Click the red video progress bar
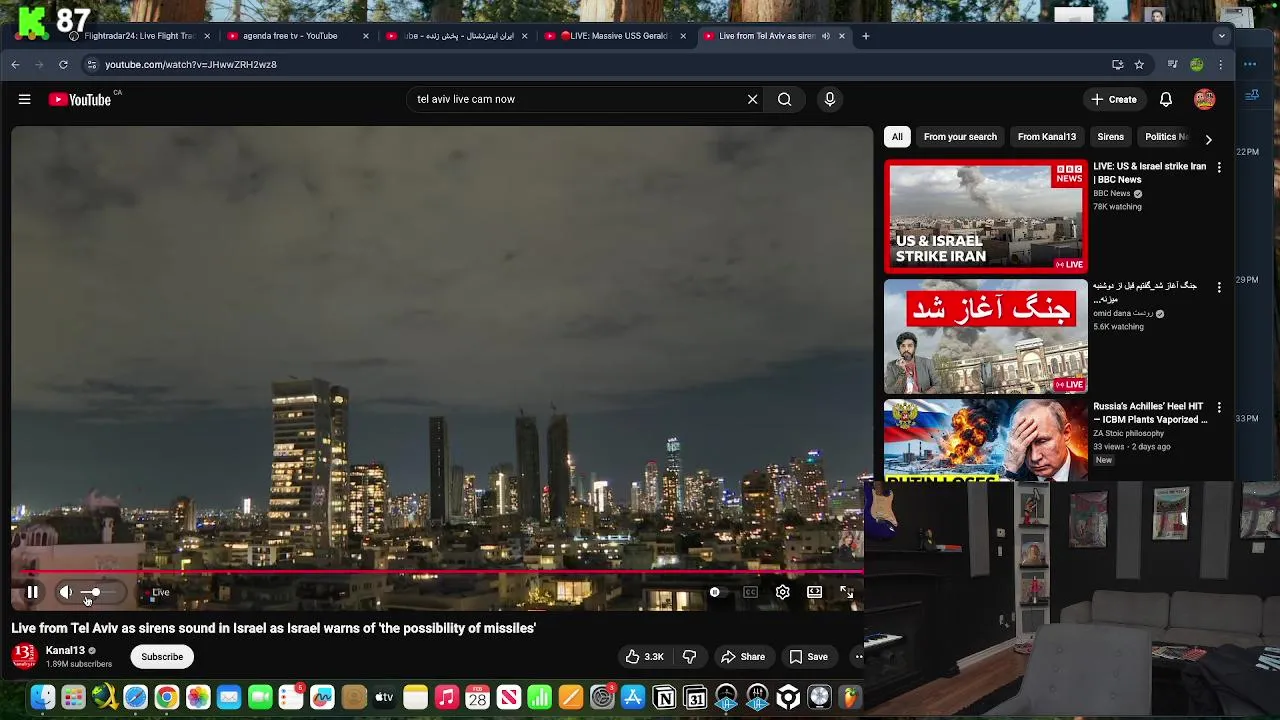Viewport: 1280px width, 720px height. tap(436, 573)
